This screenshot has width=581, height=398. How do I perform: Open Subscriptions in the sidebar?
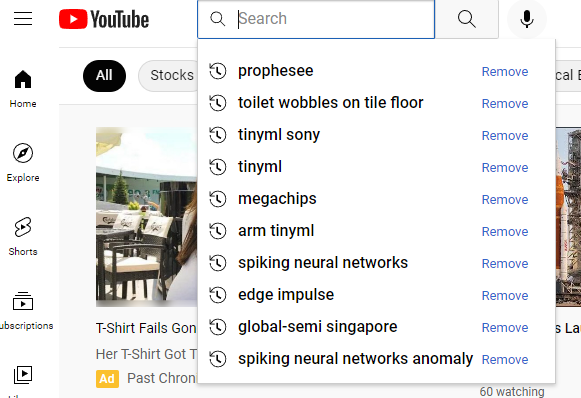pyautogui.click(x=23, y=311)
